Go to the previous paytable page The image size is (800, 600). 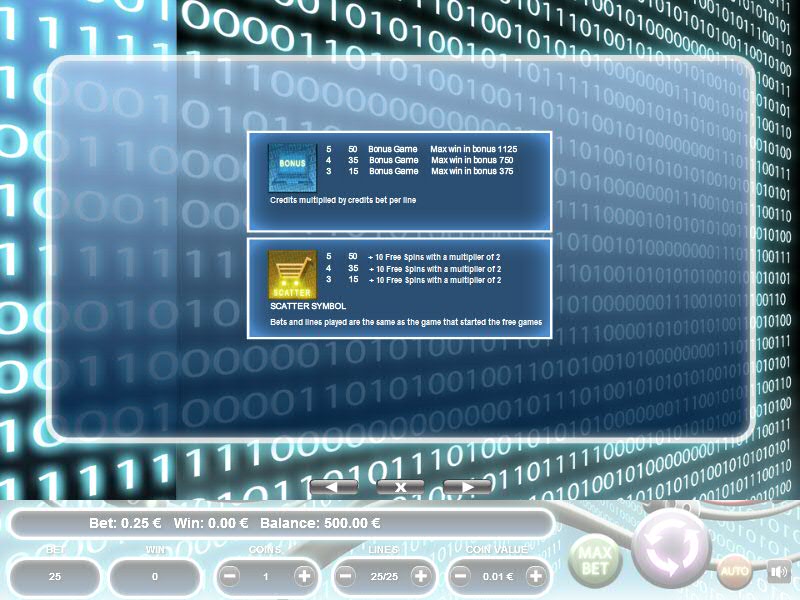click(x=334, y=486)
